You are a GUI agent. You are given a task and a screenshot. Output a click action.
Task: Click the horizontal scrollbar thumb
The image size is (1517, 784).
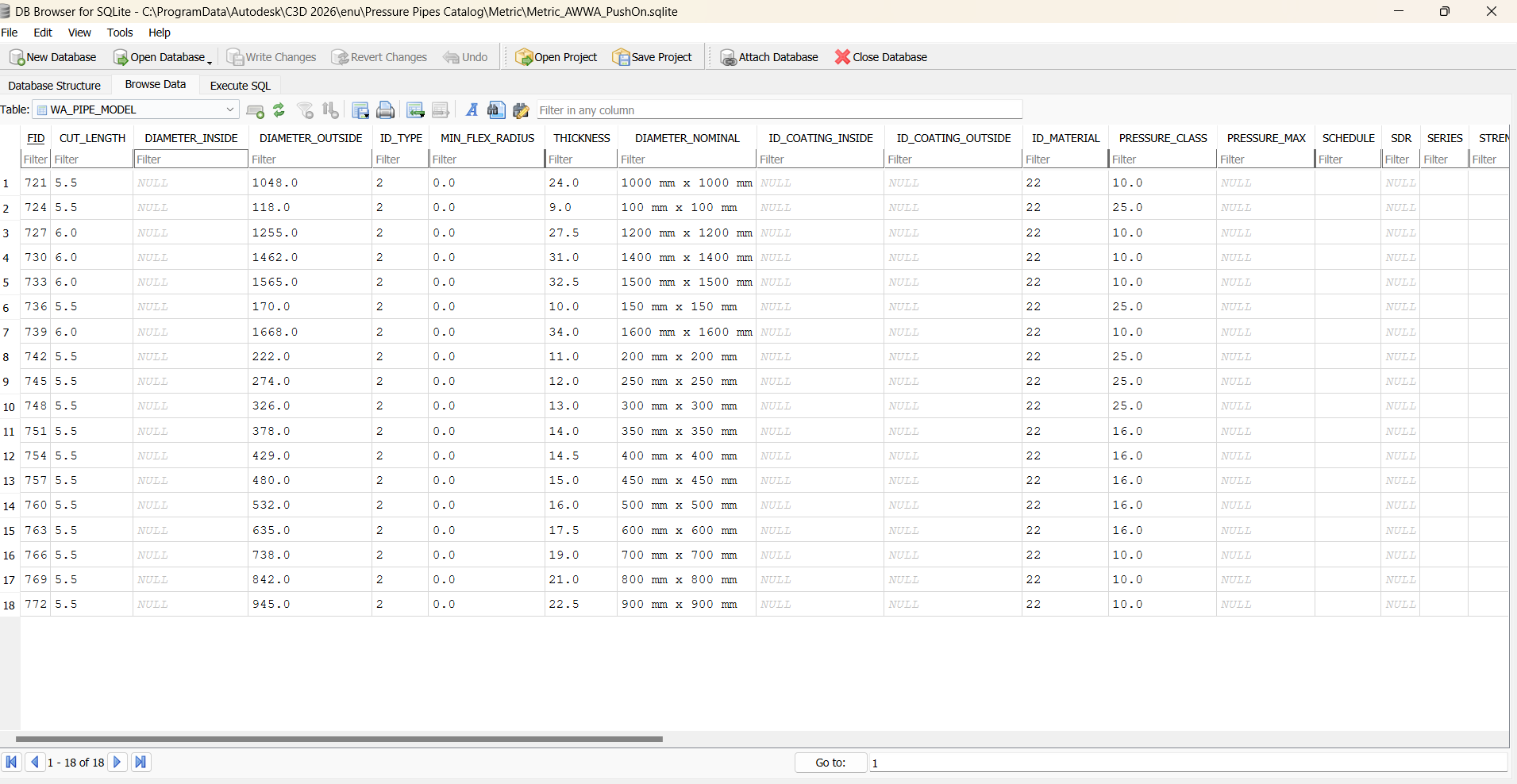(x=339, y=739)
